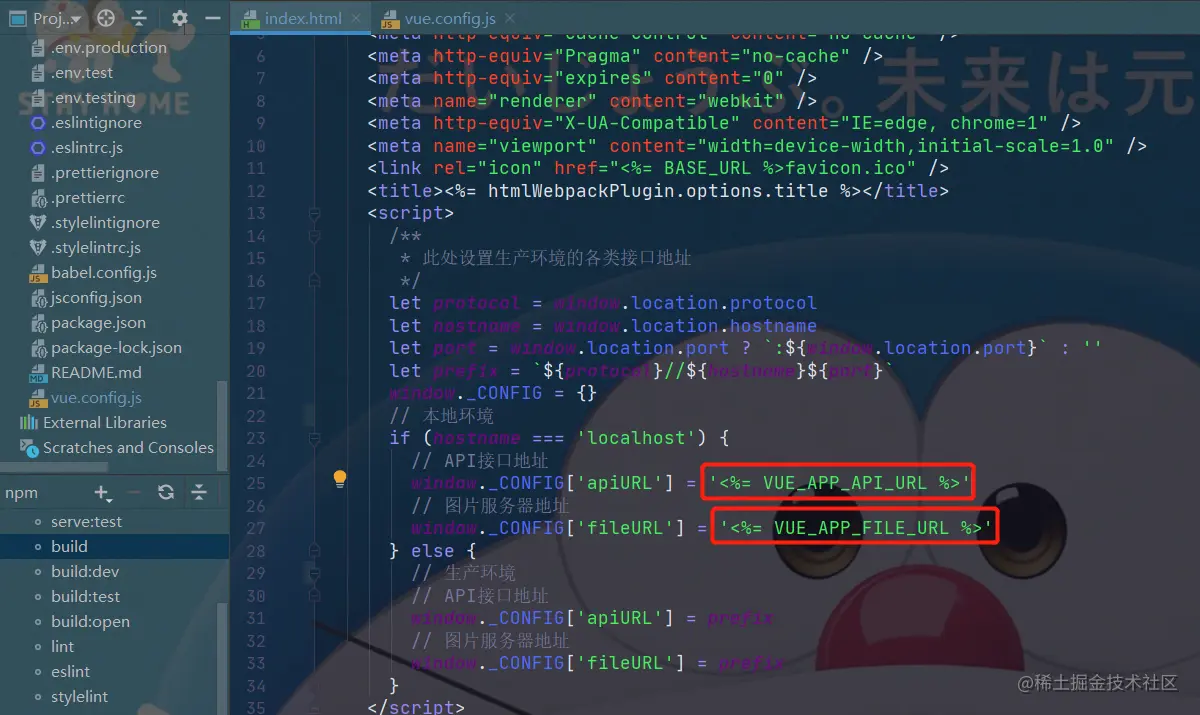The width and height of the screenshot is (1200, 715).
Task: Select the stylelint npm script
Action: click(x=80, y=697)
